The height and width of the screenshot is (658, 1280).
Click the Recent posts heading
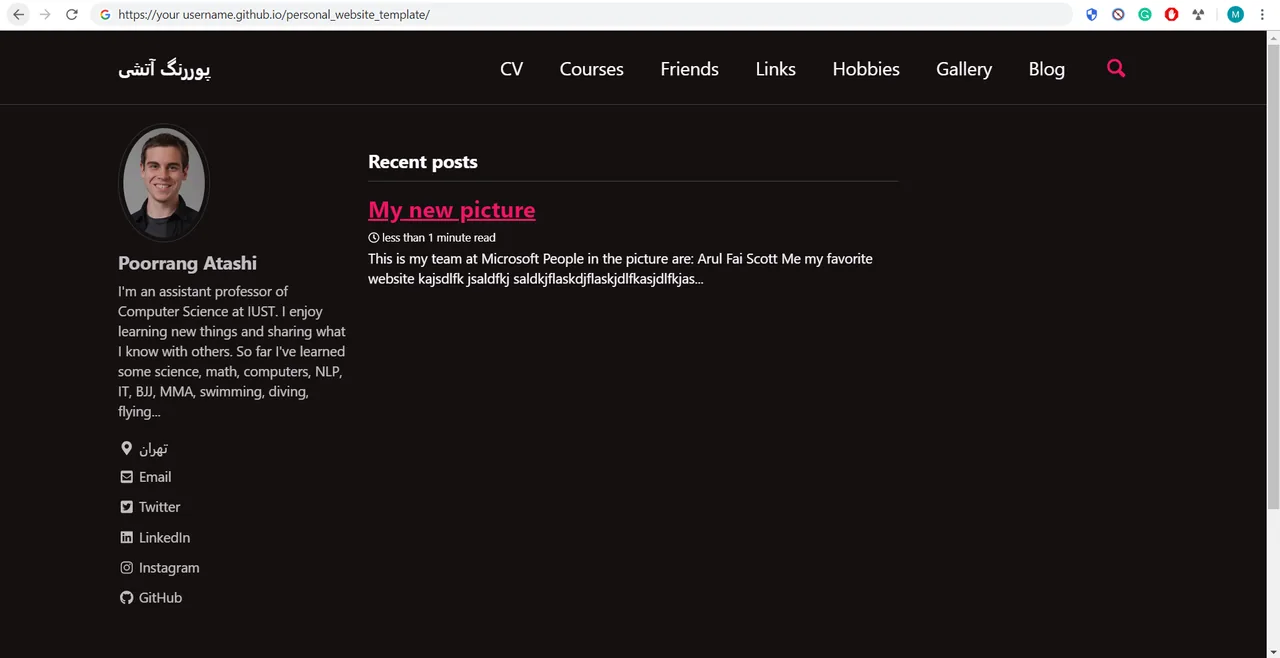423,162
